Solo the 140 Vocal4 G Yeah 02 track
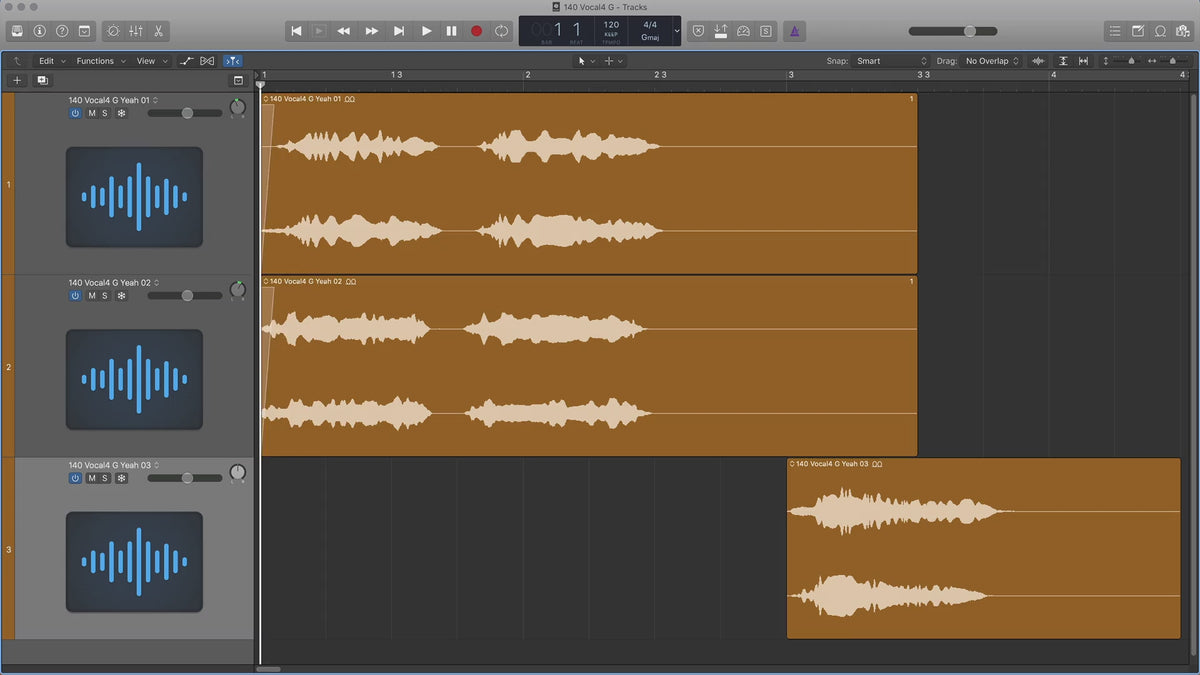The image size is (1200, 675). [x=105, y=296]
